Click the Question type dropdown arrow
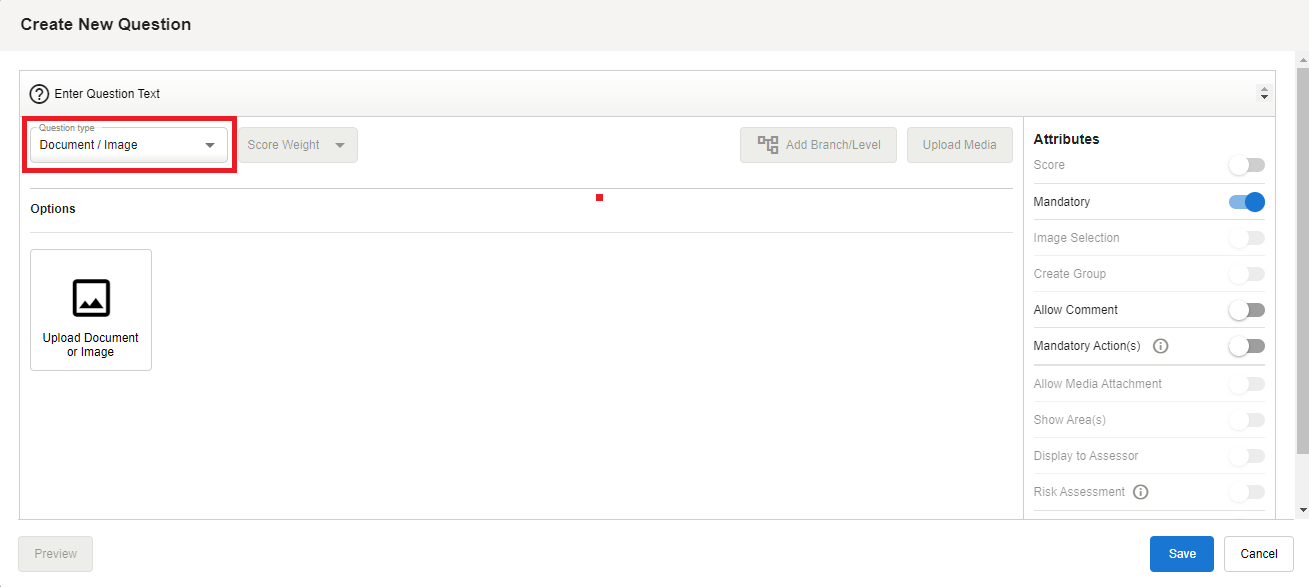The image size is (1309, 587). click(x=210, y=145)
